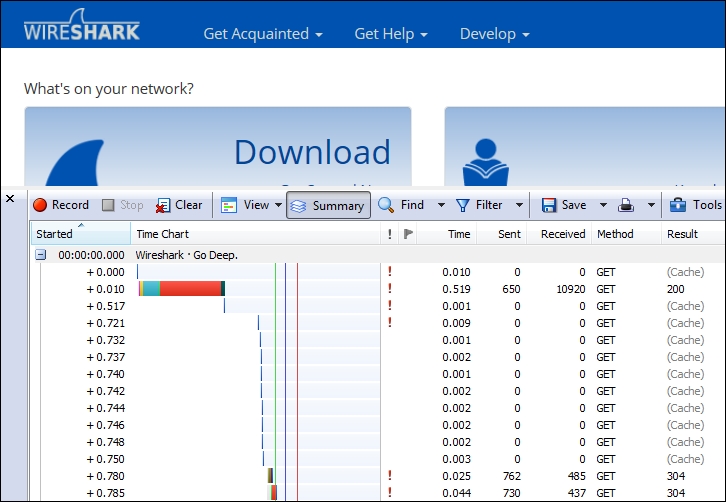Open the Print dropdown arrow
The width and height of the screenshot is (726, 502).
651,205
